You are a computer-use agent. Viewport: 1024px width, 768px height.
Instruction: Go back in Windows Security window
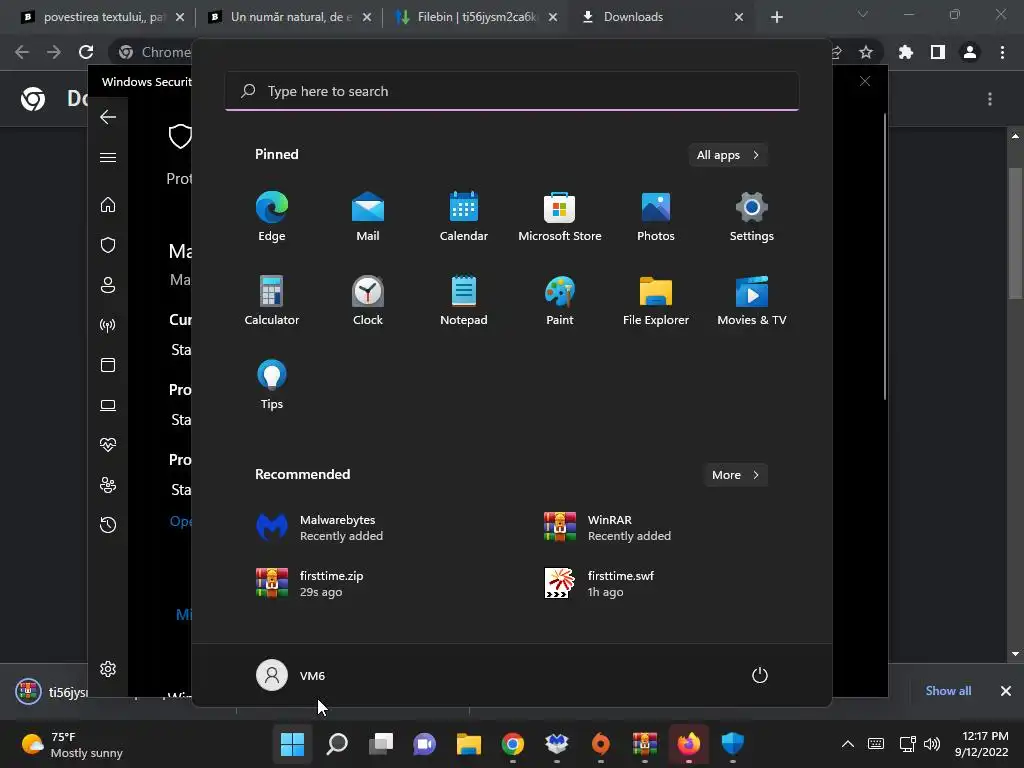[108, 117]
